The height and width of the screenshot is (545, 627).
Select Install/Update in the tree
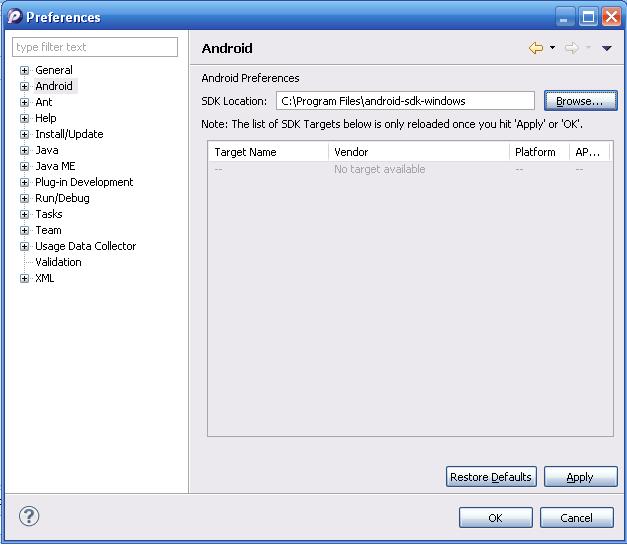(x=69, y=134)
